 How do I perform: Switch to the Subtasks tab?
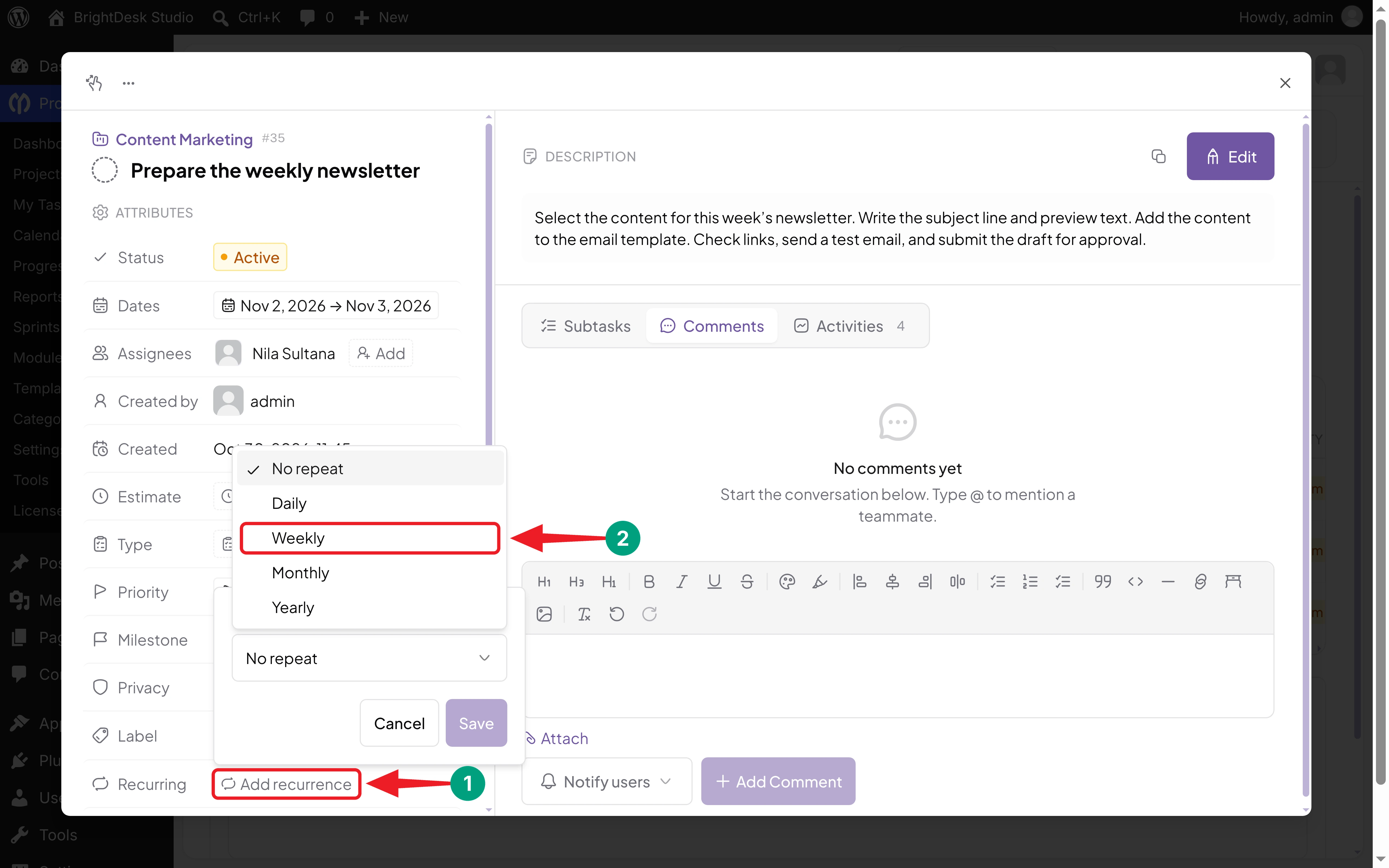pyautogui.click(x=585, y=326)
